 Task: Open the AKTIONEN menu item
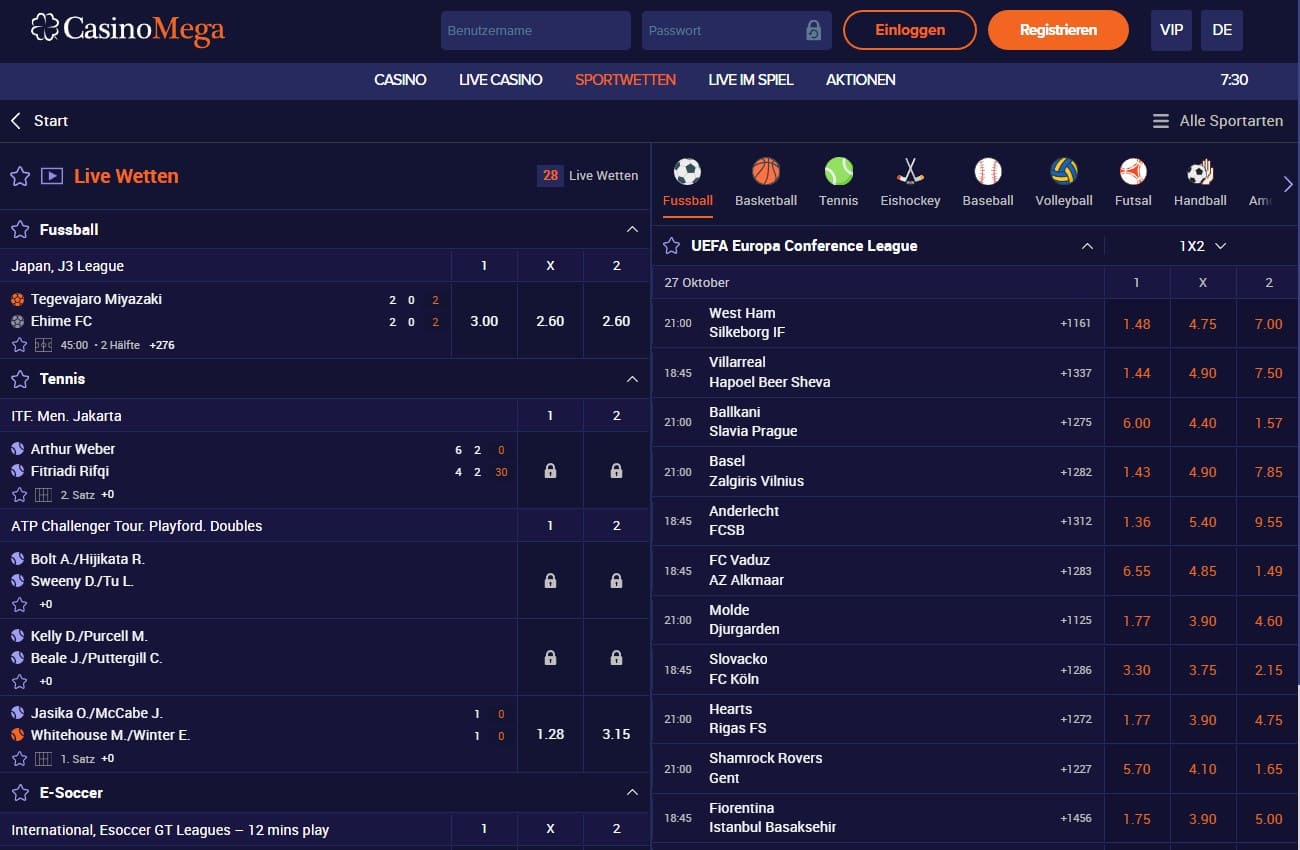pos(861,80)
